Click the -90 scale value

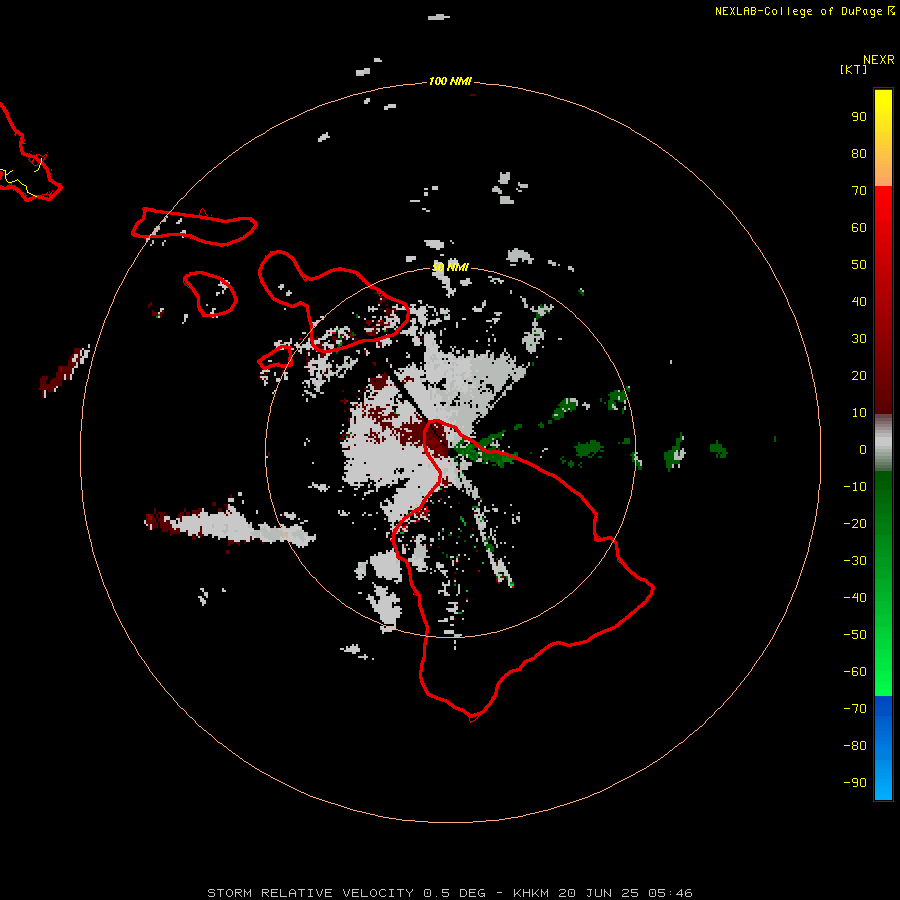[855, 783]
